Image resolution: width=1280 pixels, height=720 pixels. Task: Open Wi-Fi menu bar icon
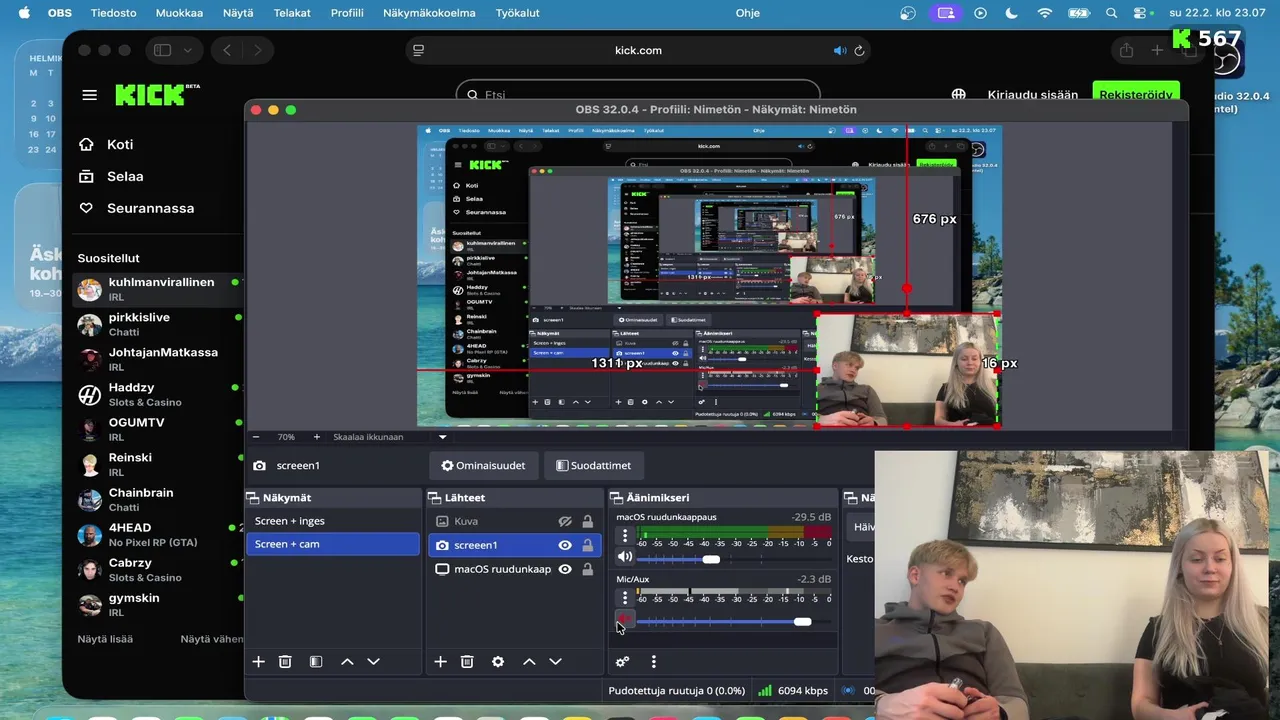[1045, 13]
